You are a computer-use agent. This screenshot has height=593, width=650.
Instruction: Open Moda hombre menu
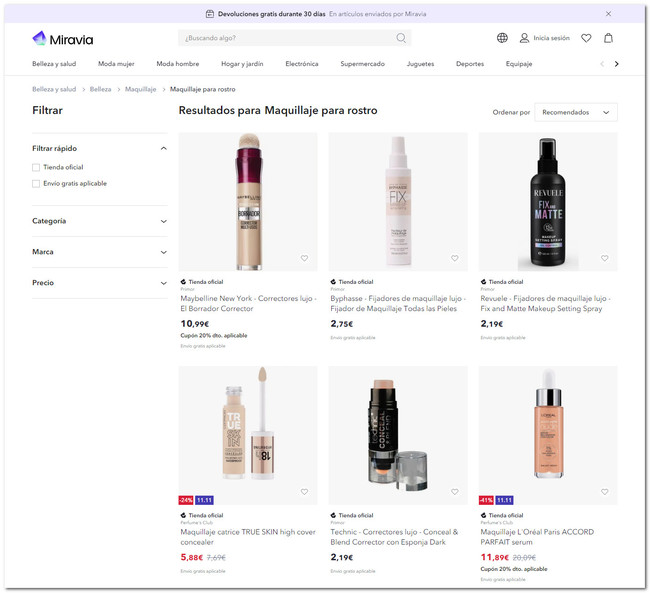tap(178, 64)
